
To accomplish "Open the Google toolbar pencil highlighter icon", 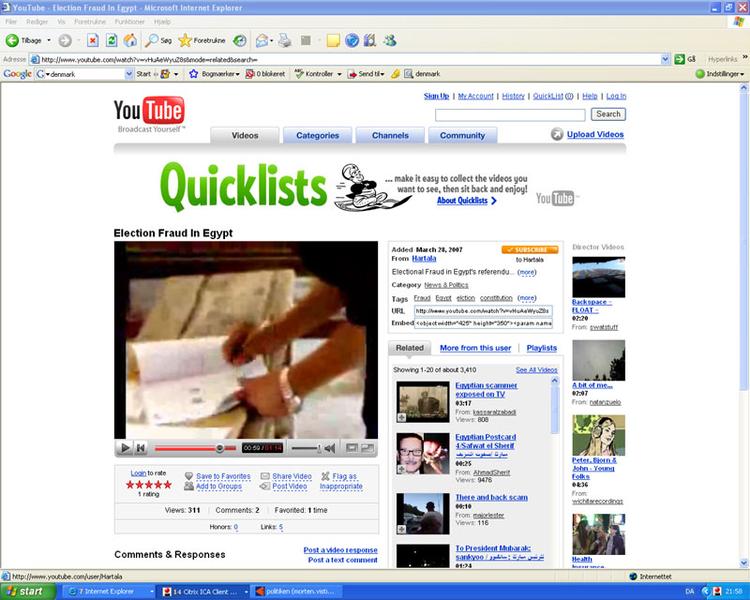I will [395, 74].
